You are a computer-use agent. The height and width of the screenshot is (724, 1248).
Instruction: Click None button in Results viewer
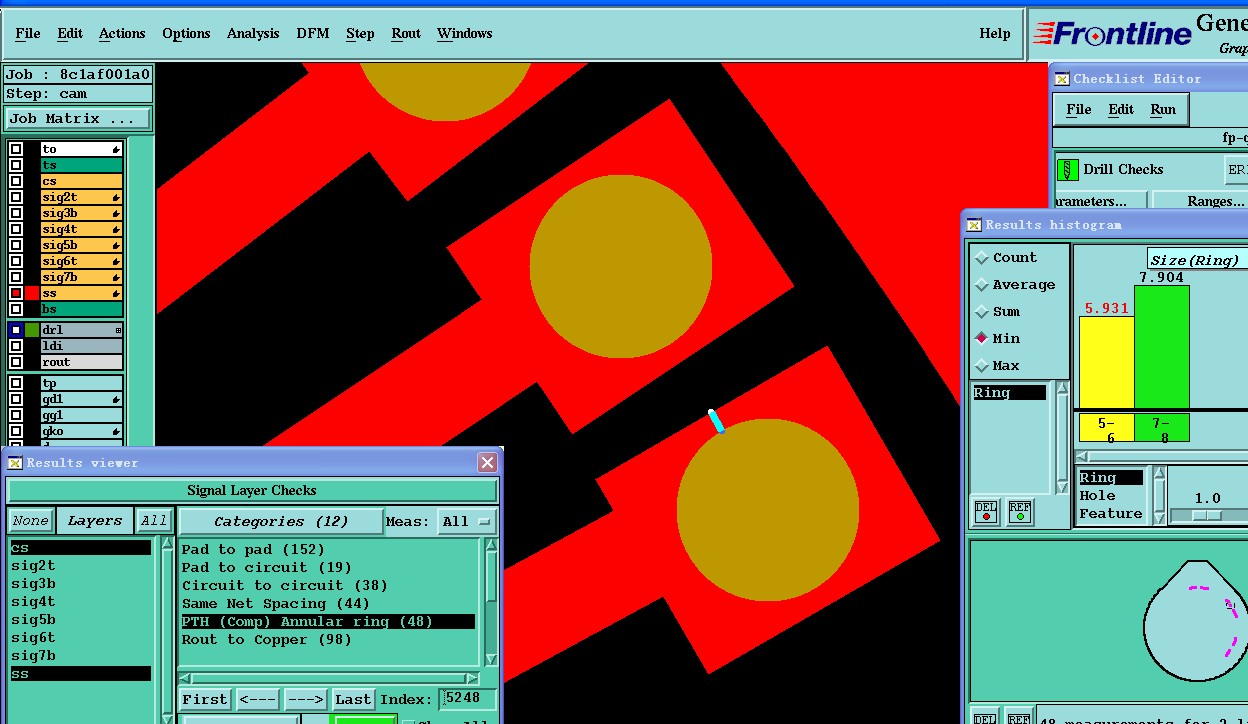(30, 521)
